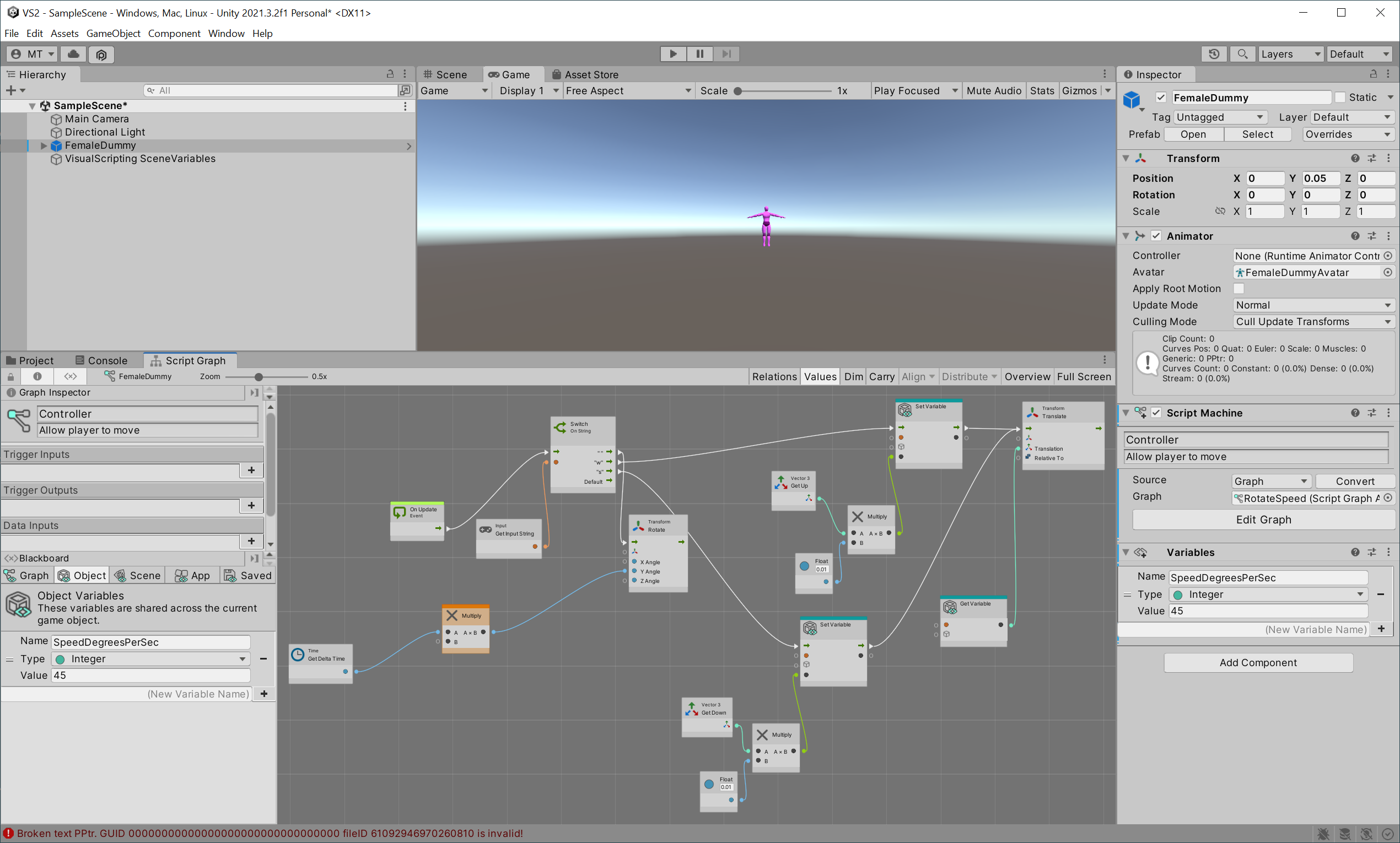Open the GameObject menu
This screenshot has width=1400, height=843.
pyautogui.click(x=113, y=34)
